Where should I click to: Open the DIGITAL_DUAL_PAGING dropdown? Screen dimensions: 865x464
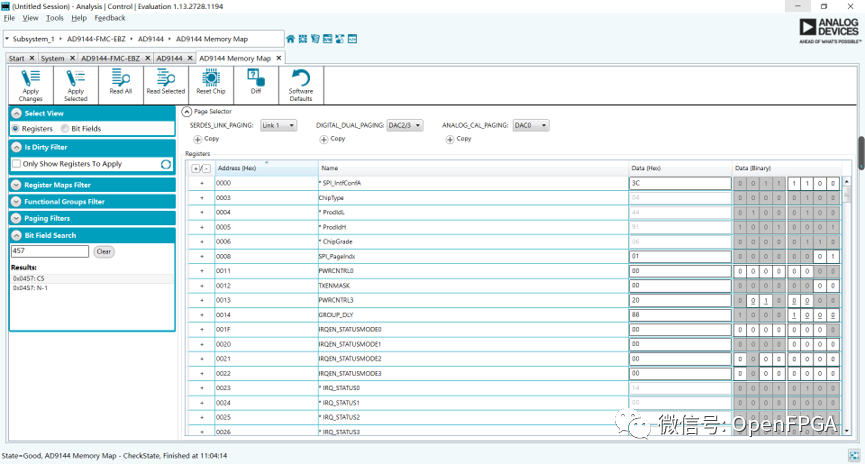(x=404, y=126)
